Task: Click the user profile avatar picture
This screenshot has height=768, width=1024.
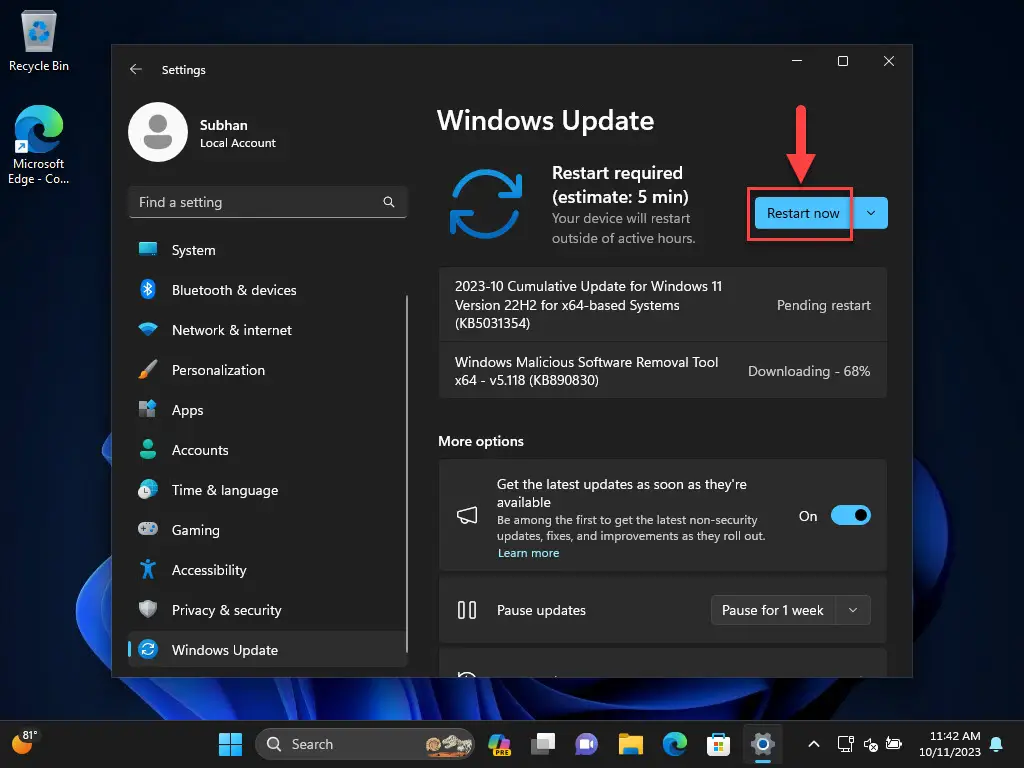Action: (158, 132)
